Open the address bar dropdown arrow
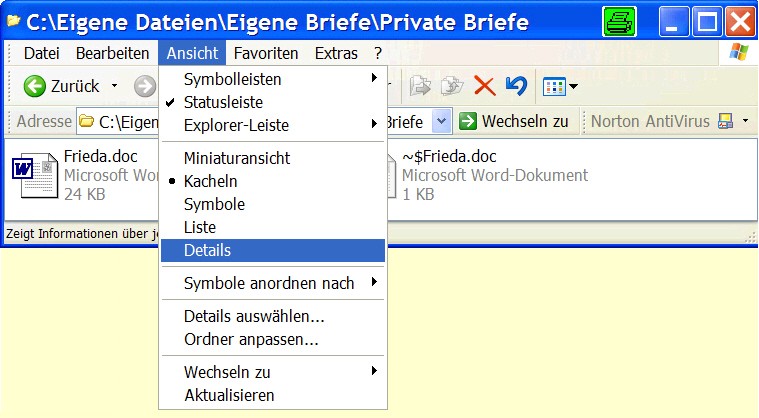The width and height of the screenshot is (759, 418). tap(442, 122)
